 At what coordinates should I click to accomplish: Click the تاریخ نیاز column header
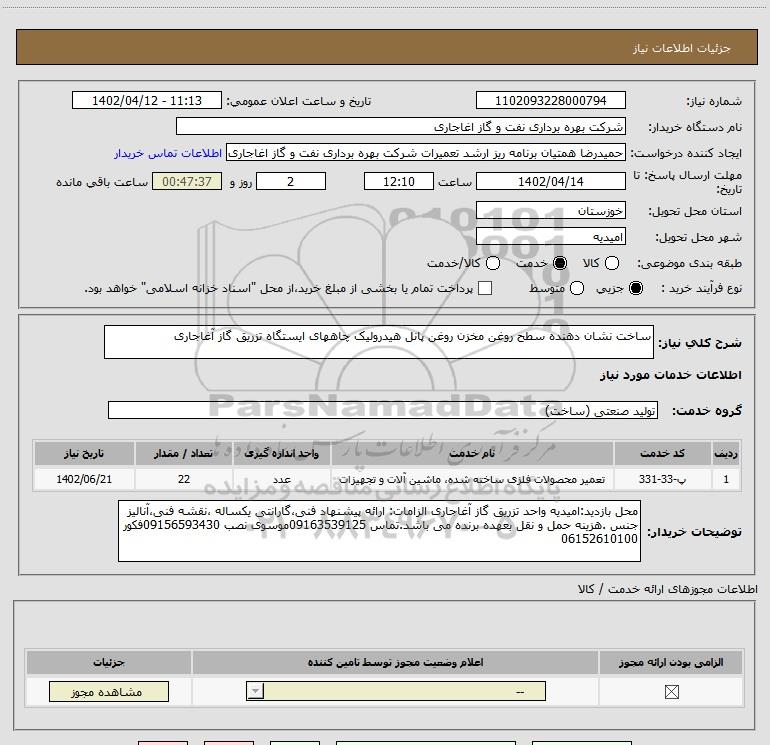pyautogui.click(x=84, y=453)
